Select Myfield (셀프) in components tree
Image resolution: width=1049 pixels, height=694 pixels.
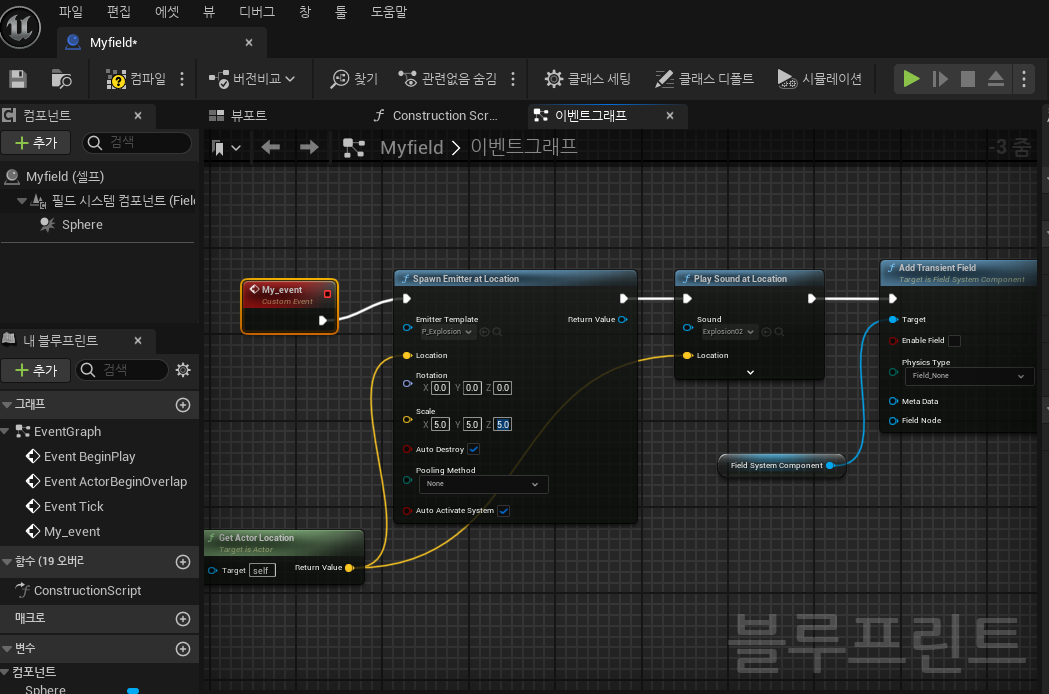click(65, 177)
